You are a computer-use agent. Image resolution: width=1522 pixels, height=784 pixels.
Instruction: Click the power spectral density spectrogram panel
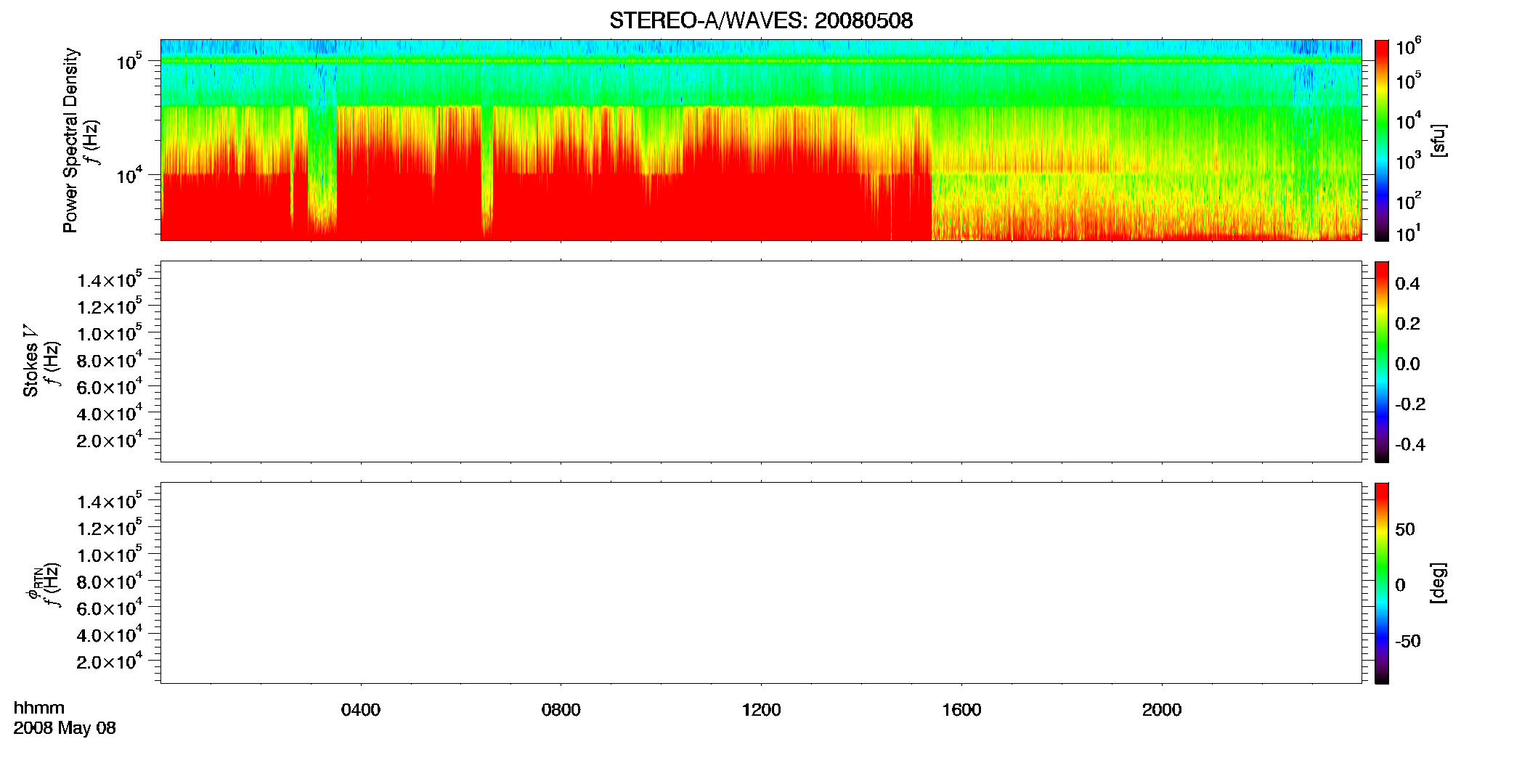point(761,140)
